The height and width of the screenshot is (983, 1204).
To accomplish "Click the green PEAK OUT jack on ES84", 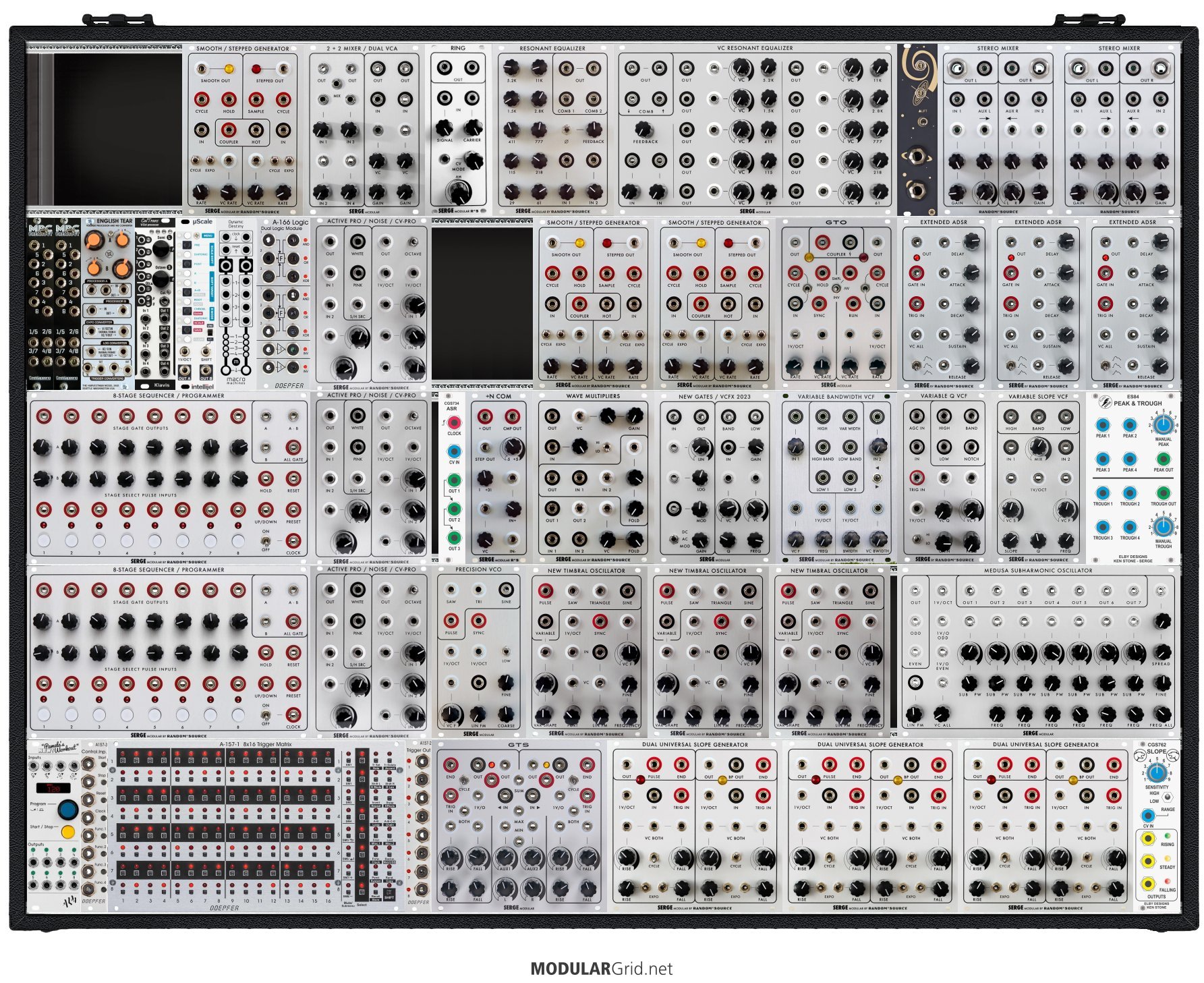I will (1162, 459).
